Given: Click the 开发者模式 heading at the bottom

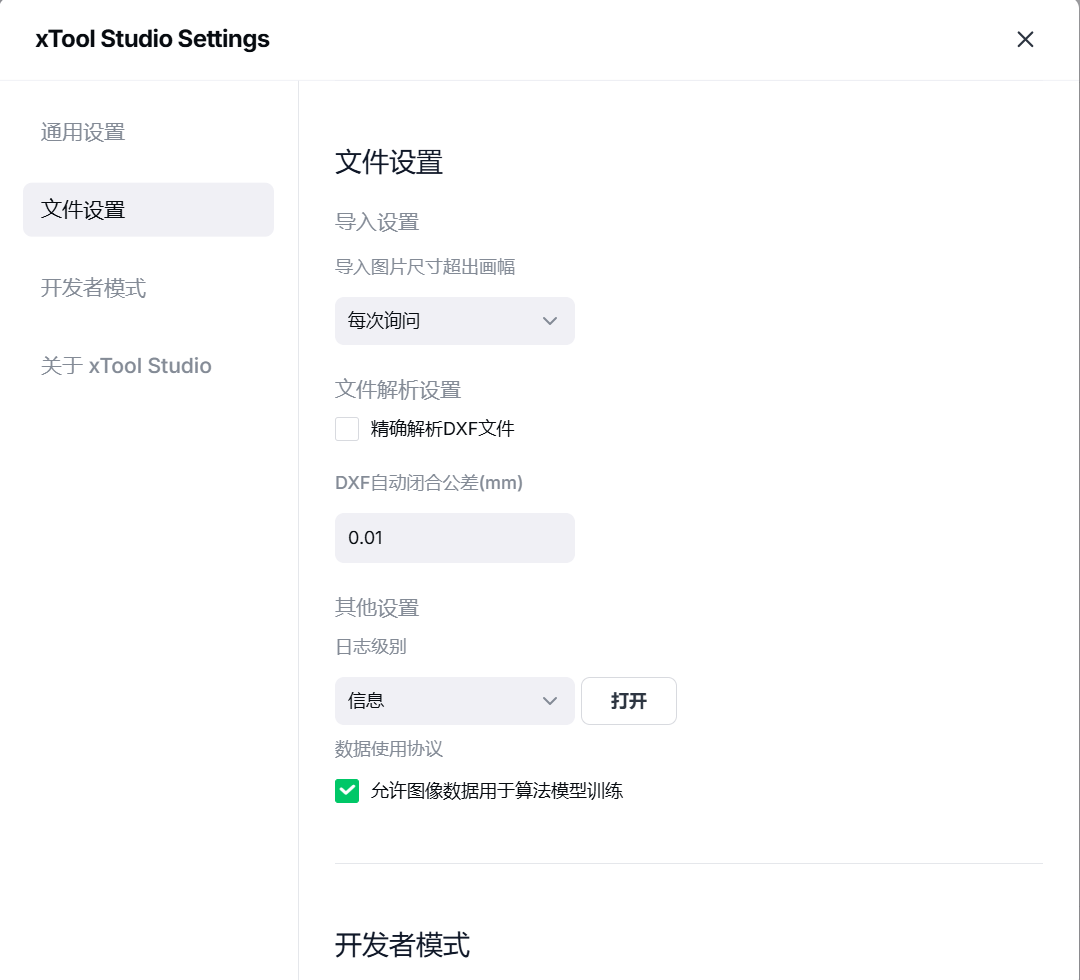Looking at the screenshot, I should coord(402,944).
